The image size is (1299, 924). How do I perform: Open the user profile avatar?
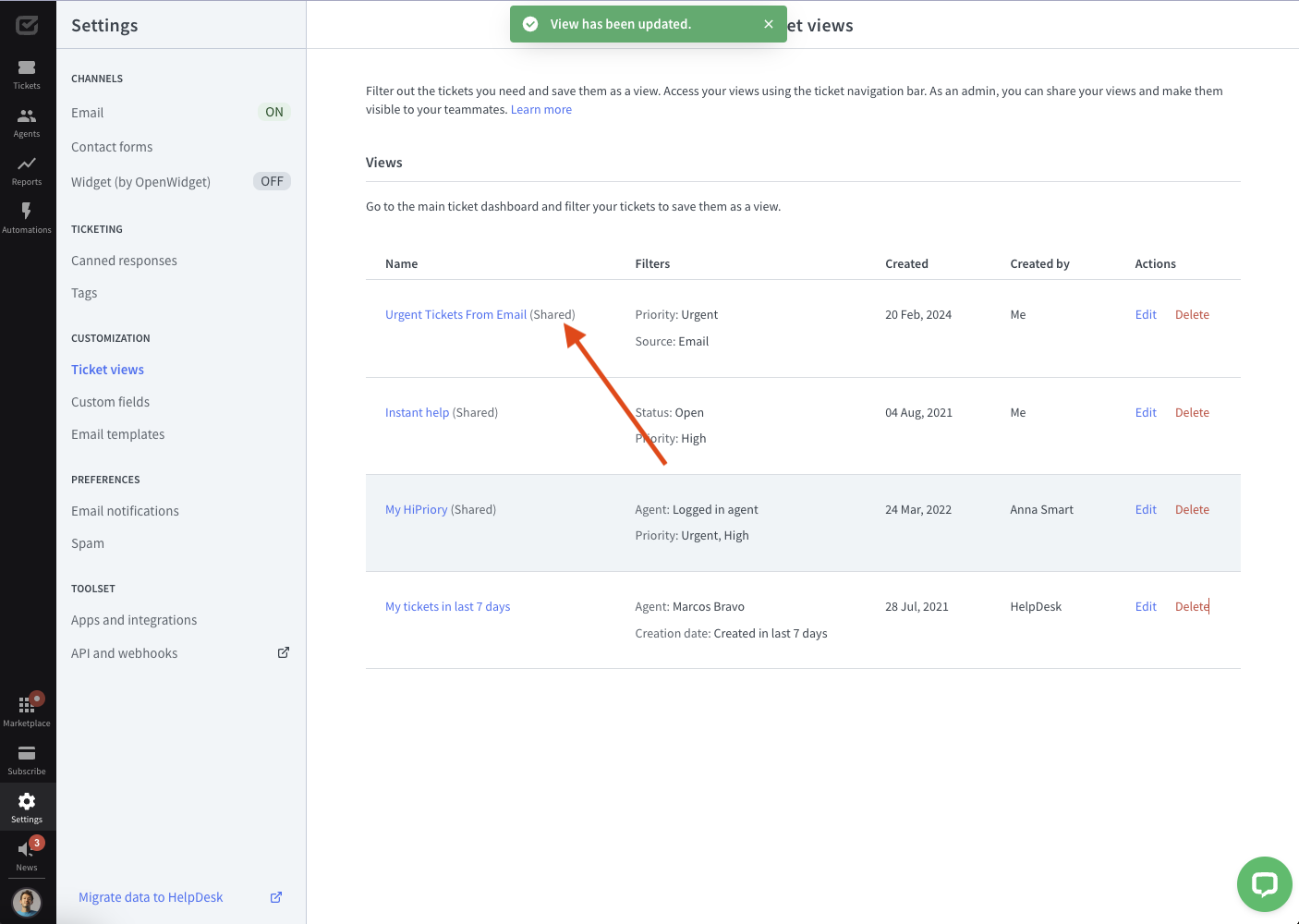tap(27, 902)
